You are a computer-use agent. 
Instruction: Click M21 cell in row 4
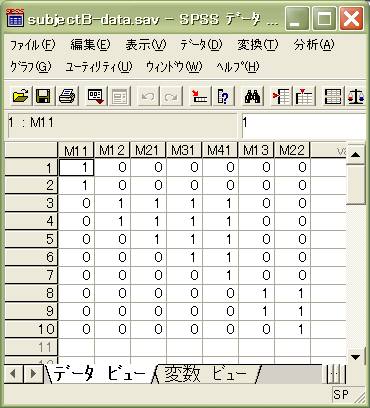148,221
